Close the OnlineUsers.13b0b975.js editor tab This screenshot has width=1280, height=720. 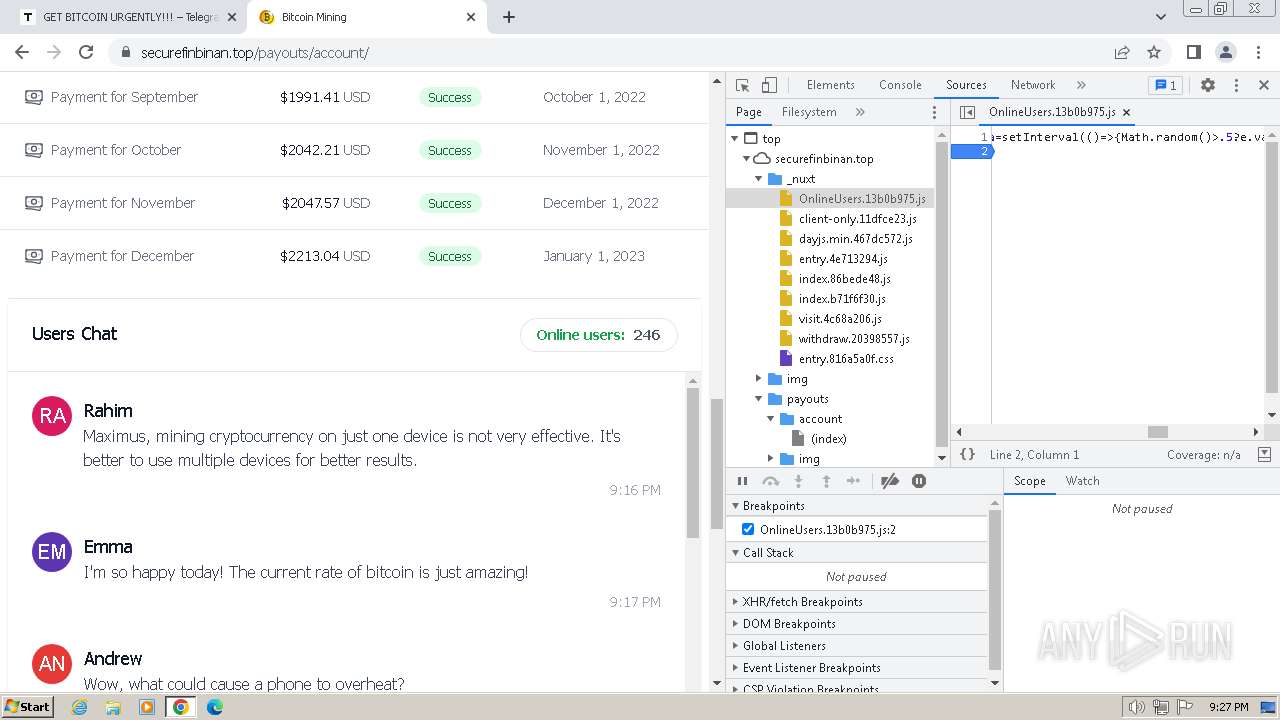pyautogui.click(x=1126, y=112)
